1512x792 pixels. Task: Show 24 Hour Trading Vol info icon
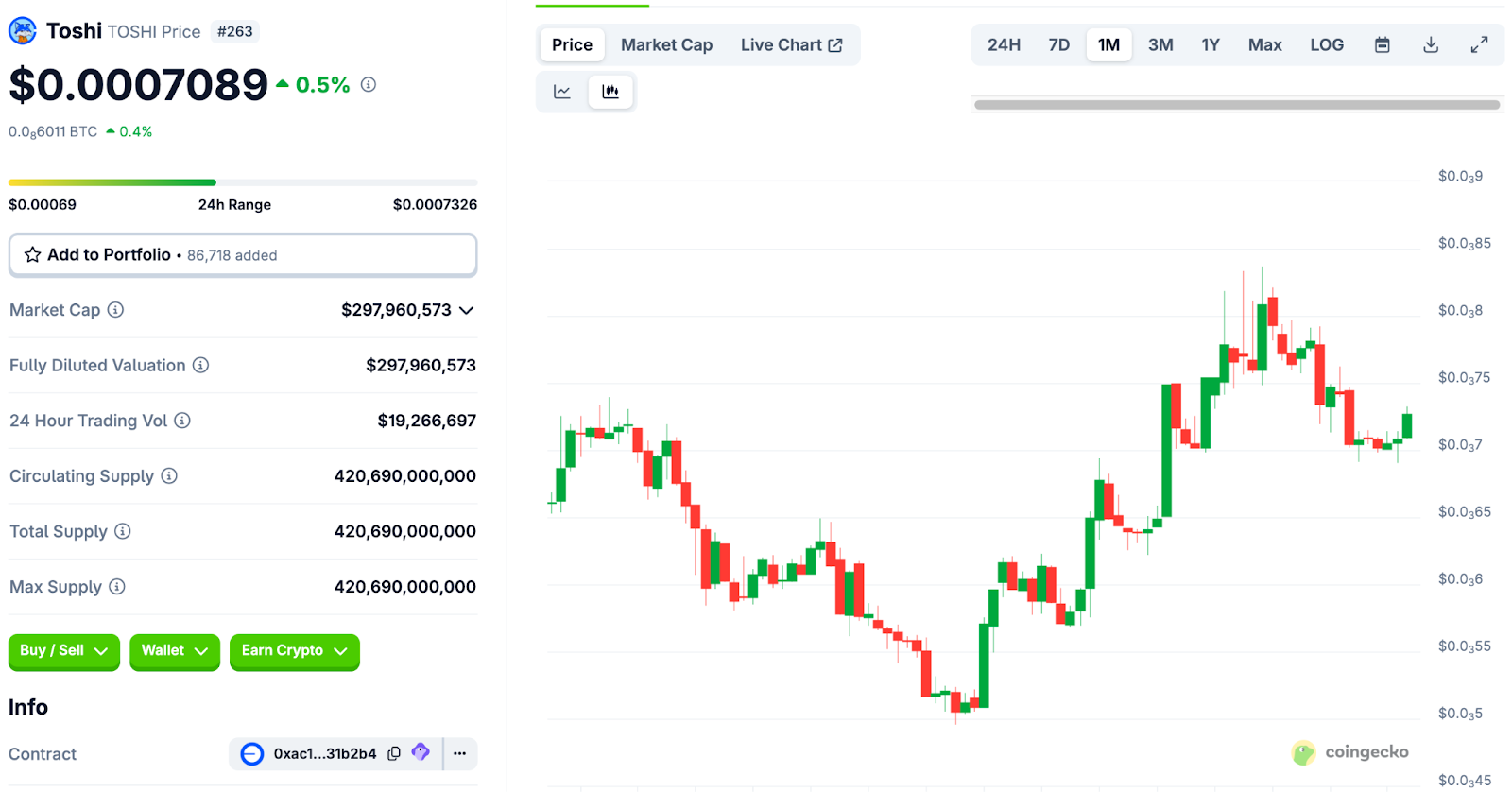click(x=182, y=421)
